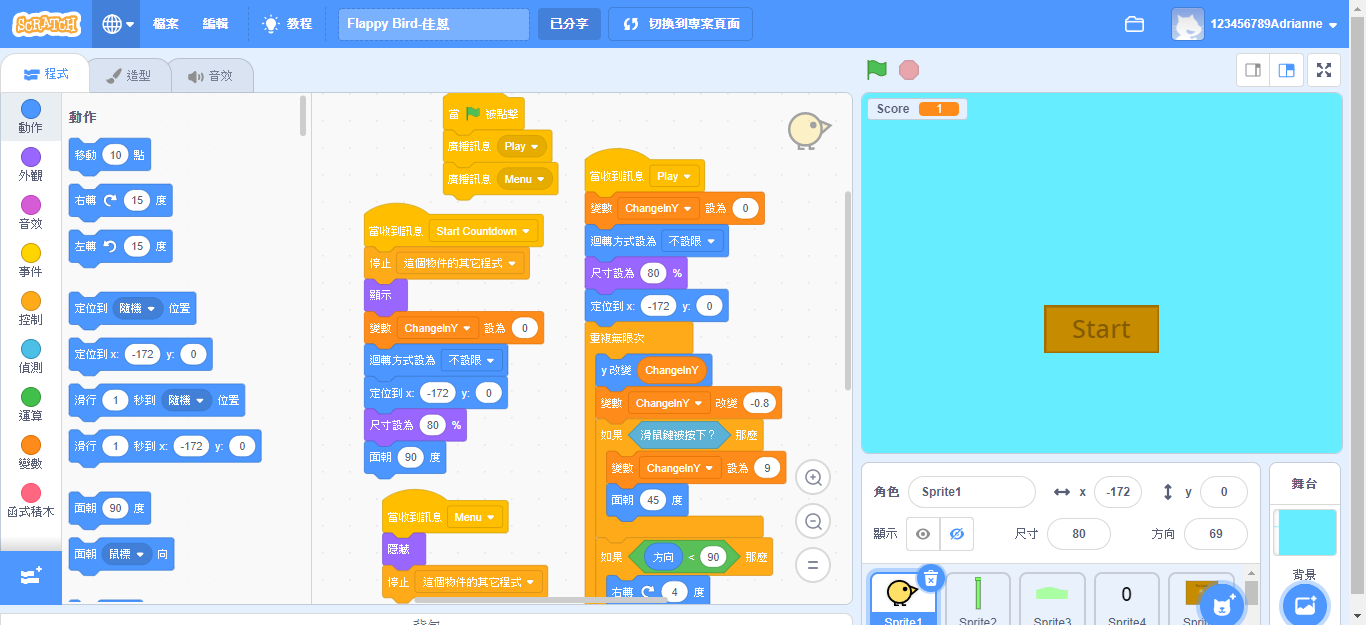Click the 方向 direction field

click(1216, 534)
